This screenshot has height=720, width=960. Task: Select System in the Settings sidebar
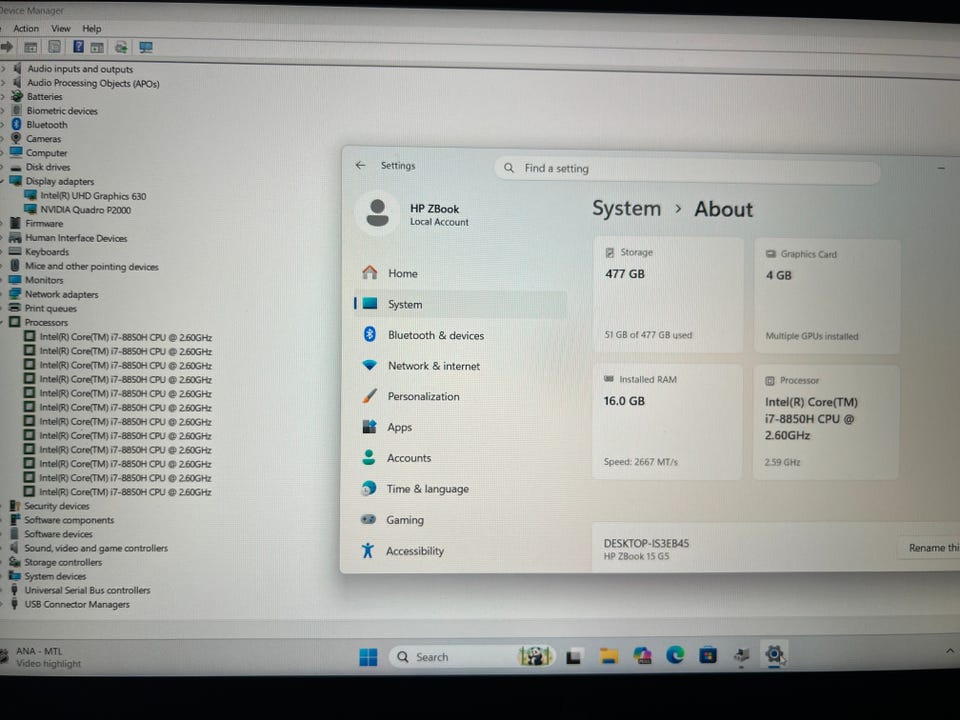460,304
